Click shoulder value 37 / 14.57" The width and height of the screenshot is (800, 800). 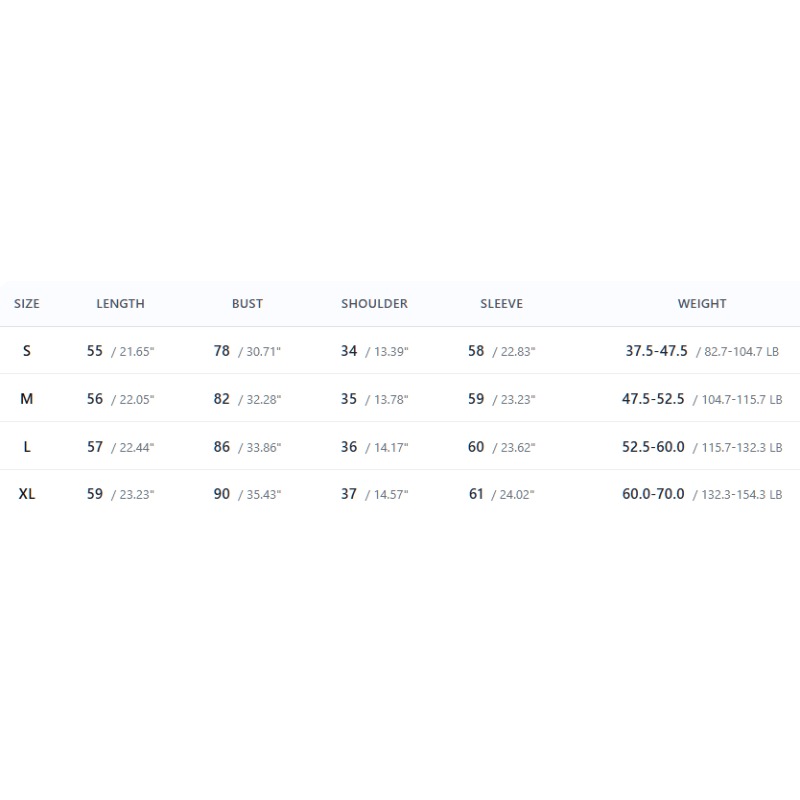[x=374, y=494]
